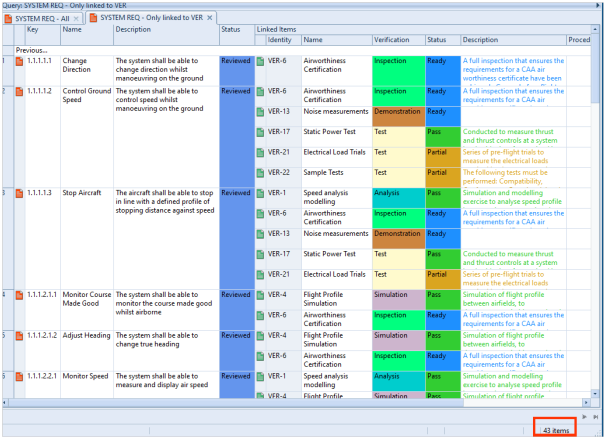Select key 1.1.1.2.1.1 cell
This screenshot has height=439, width=606.
click(x=43, y=310)
